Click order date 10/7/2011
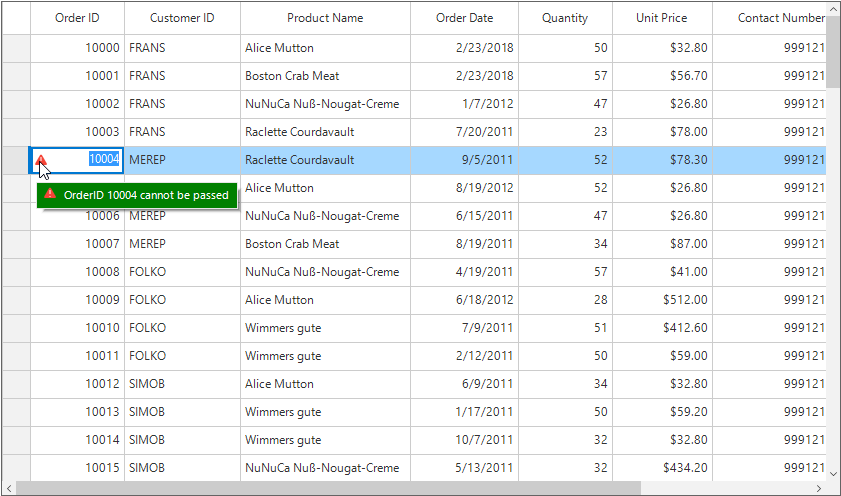This screenshot has height=496, width=841. point(485,440)
